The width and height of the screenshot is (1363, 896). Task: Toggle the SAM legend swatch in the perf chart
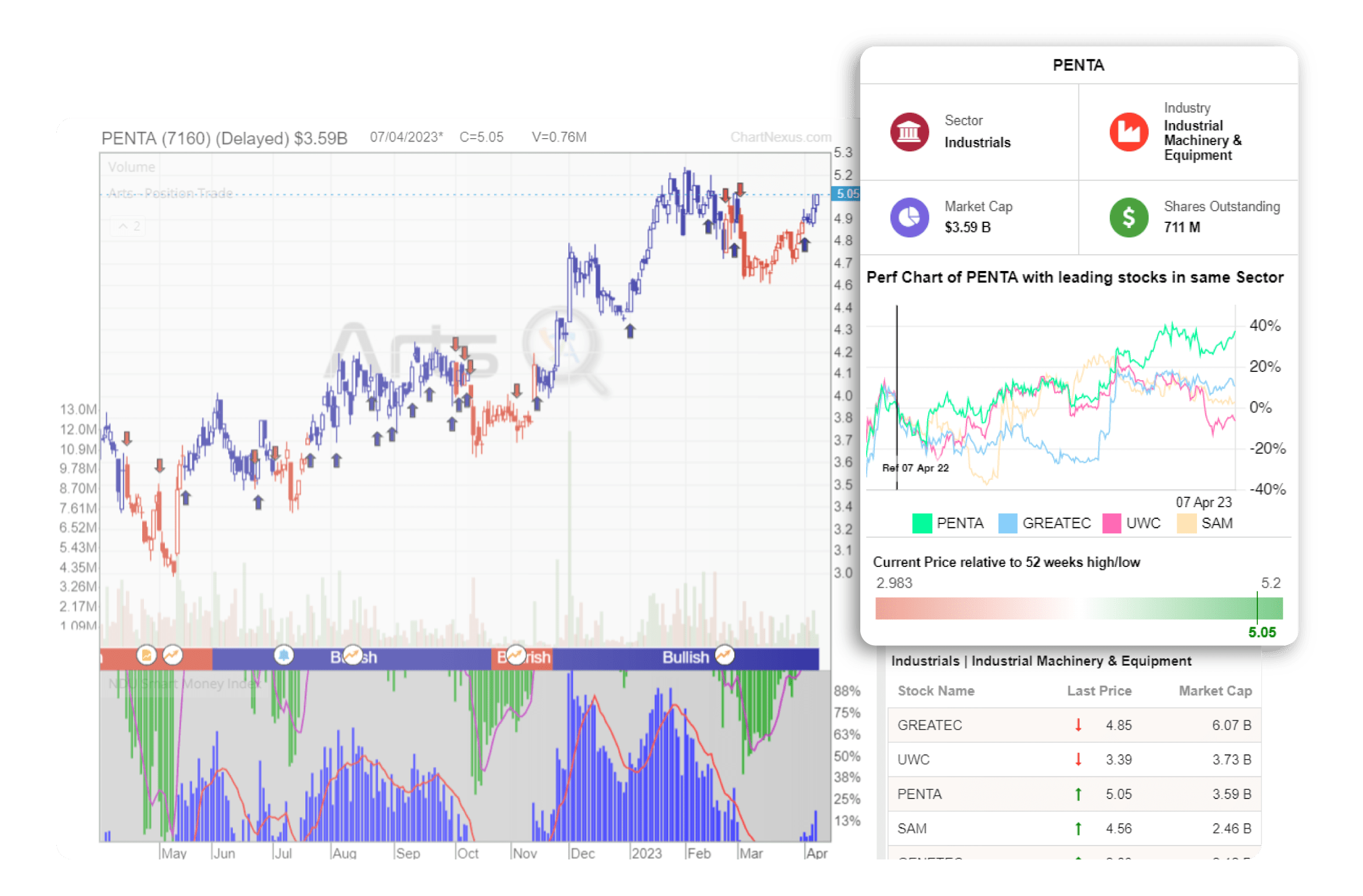point(1187,523)
